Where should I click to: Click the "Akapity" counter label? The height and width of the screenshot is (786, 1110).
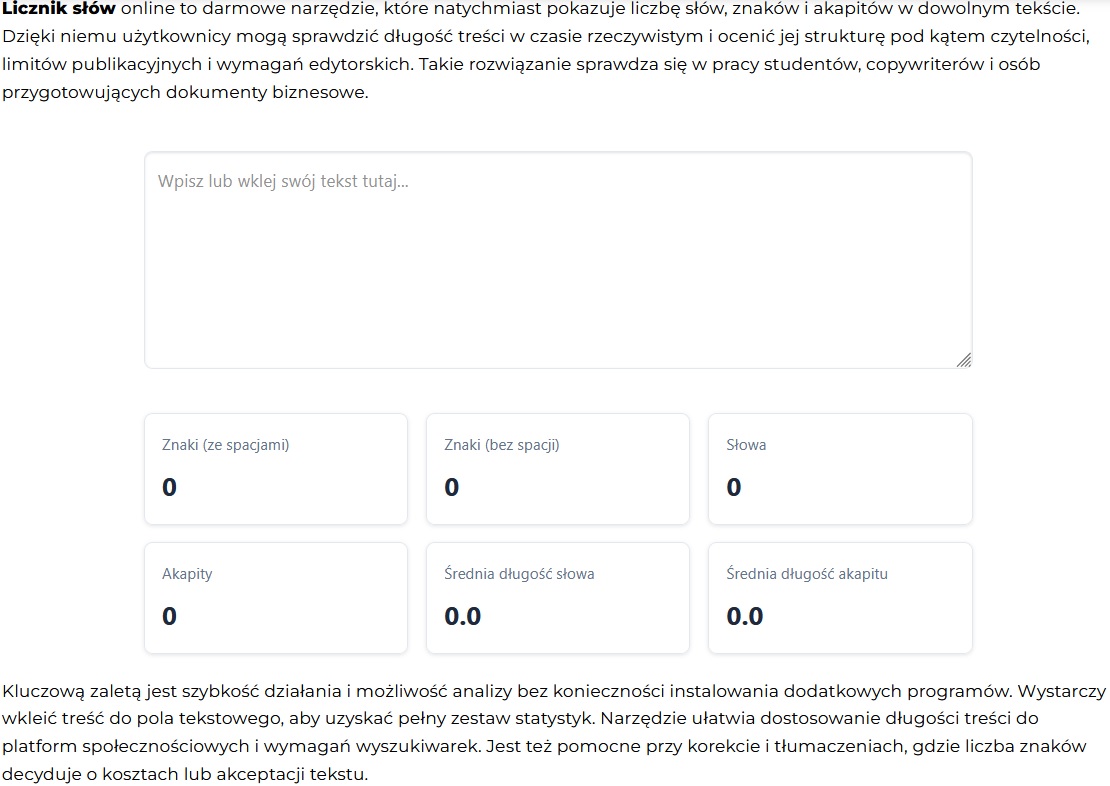[187, 574]
